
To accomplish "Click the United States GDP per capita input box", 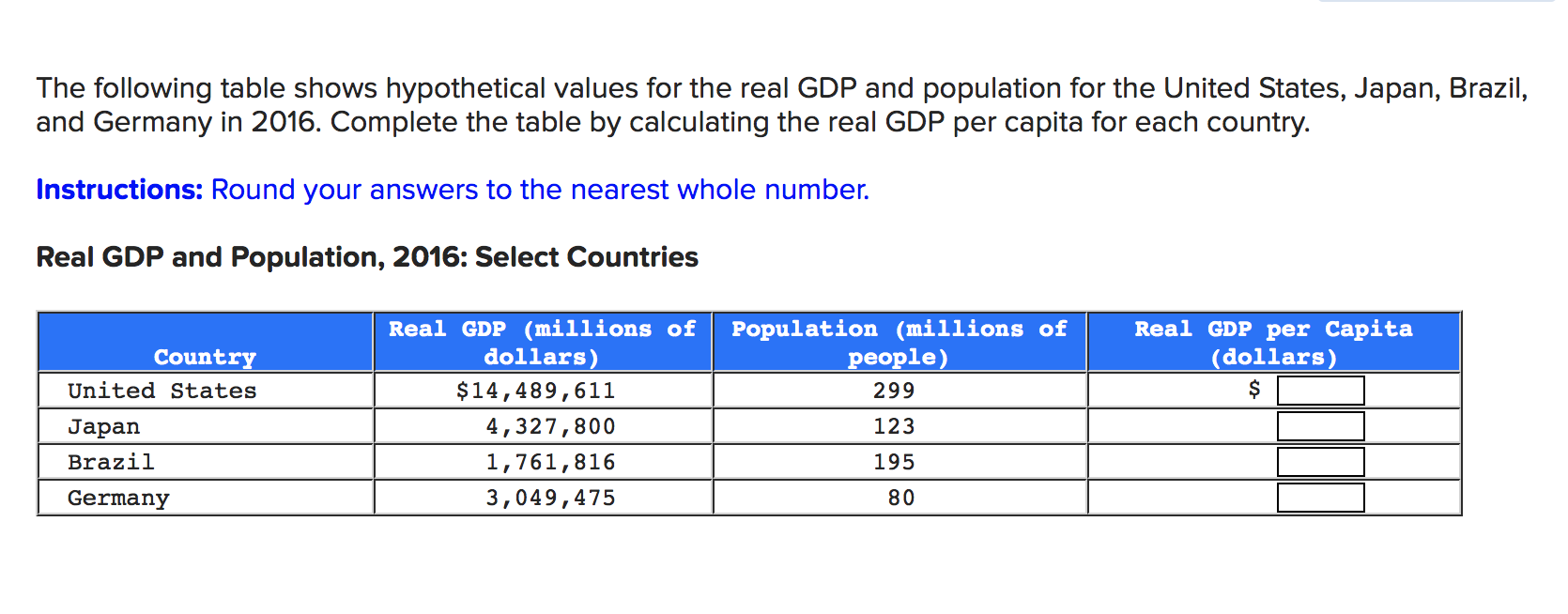I will coord(1319,389).
